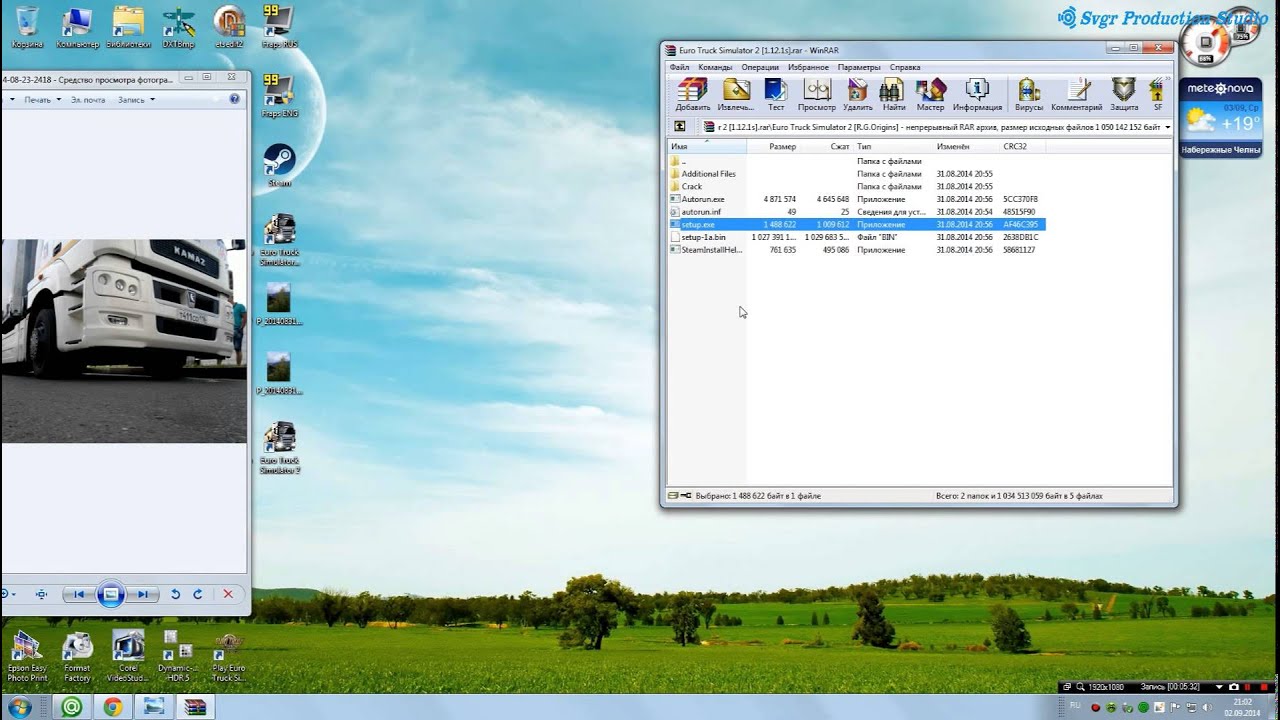Go to next photo in viewer
1280x720 pixels.
(x=144, y=594)
